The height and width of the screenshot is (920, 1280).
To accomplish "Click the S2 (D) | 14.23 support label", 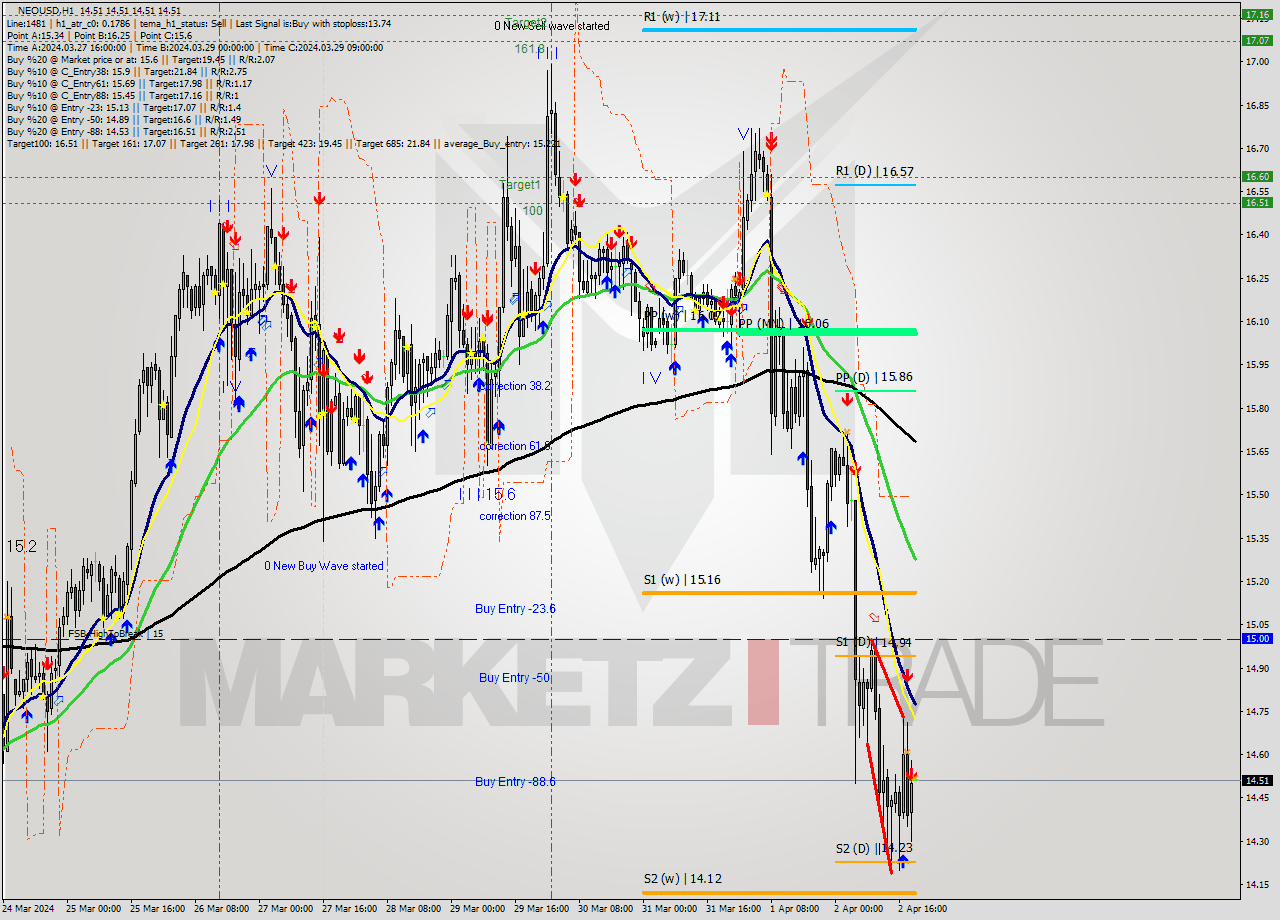I will click(874, 848).
